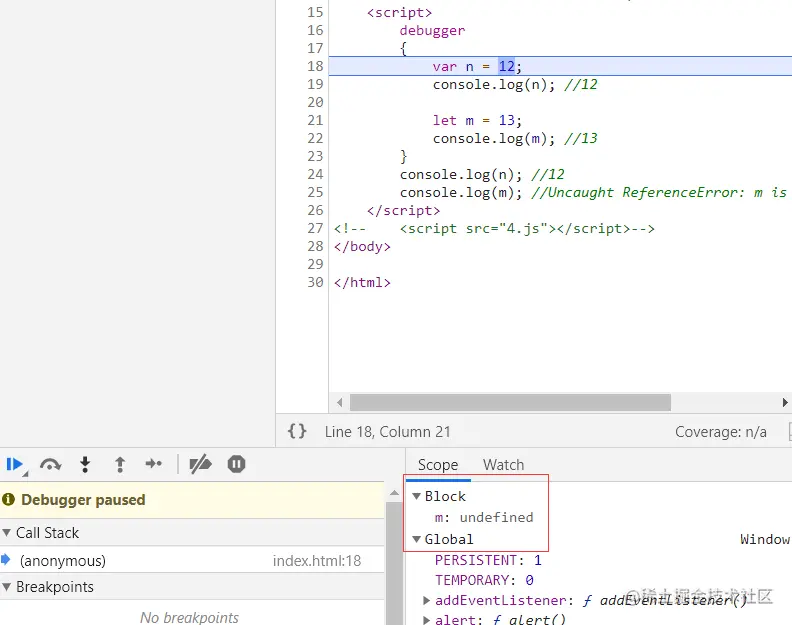Collapse the Breakpoints section
Image resolution: width=792 pixels, height=625 pixels.
(x=7, y=587)
